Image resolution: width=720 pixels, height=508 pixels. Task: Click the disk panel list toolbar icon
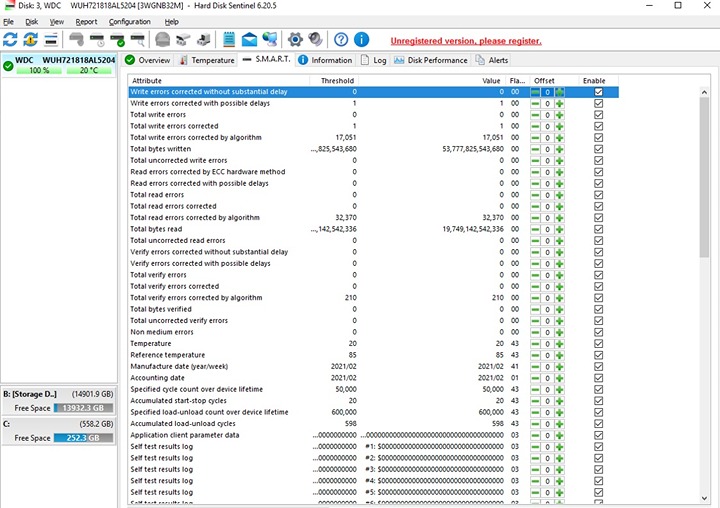click(x=51, y=40)
